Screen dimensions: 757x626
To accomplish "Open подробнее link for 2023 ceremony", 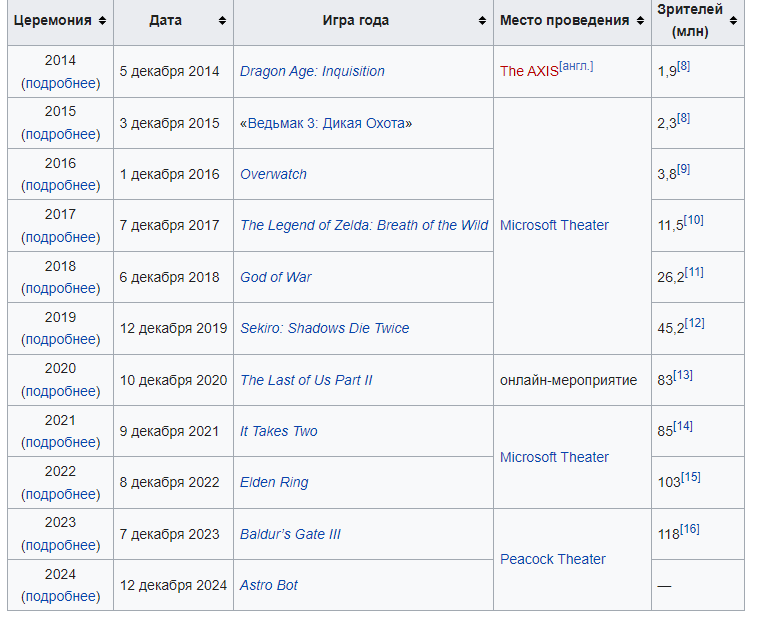I will click(x=60, y=545).
